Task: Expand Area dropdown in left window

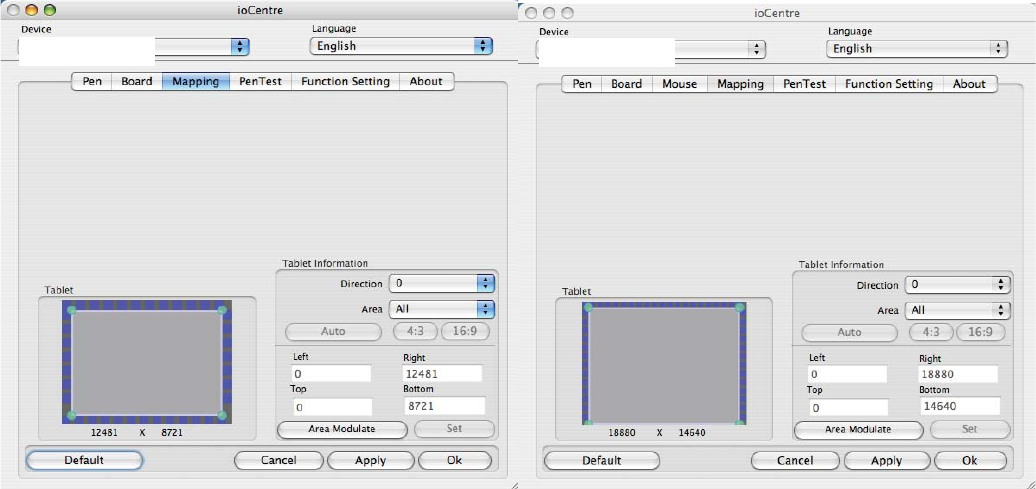Action: (x=442, y=309)
